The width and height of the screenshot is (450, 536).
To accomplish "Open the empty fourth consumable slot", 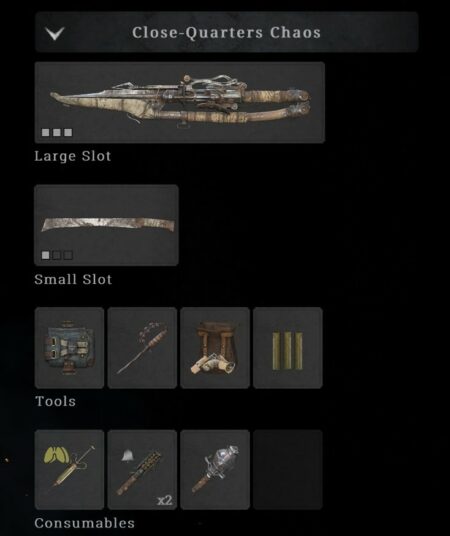I will point(288,470).
